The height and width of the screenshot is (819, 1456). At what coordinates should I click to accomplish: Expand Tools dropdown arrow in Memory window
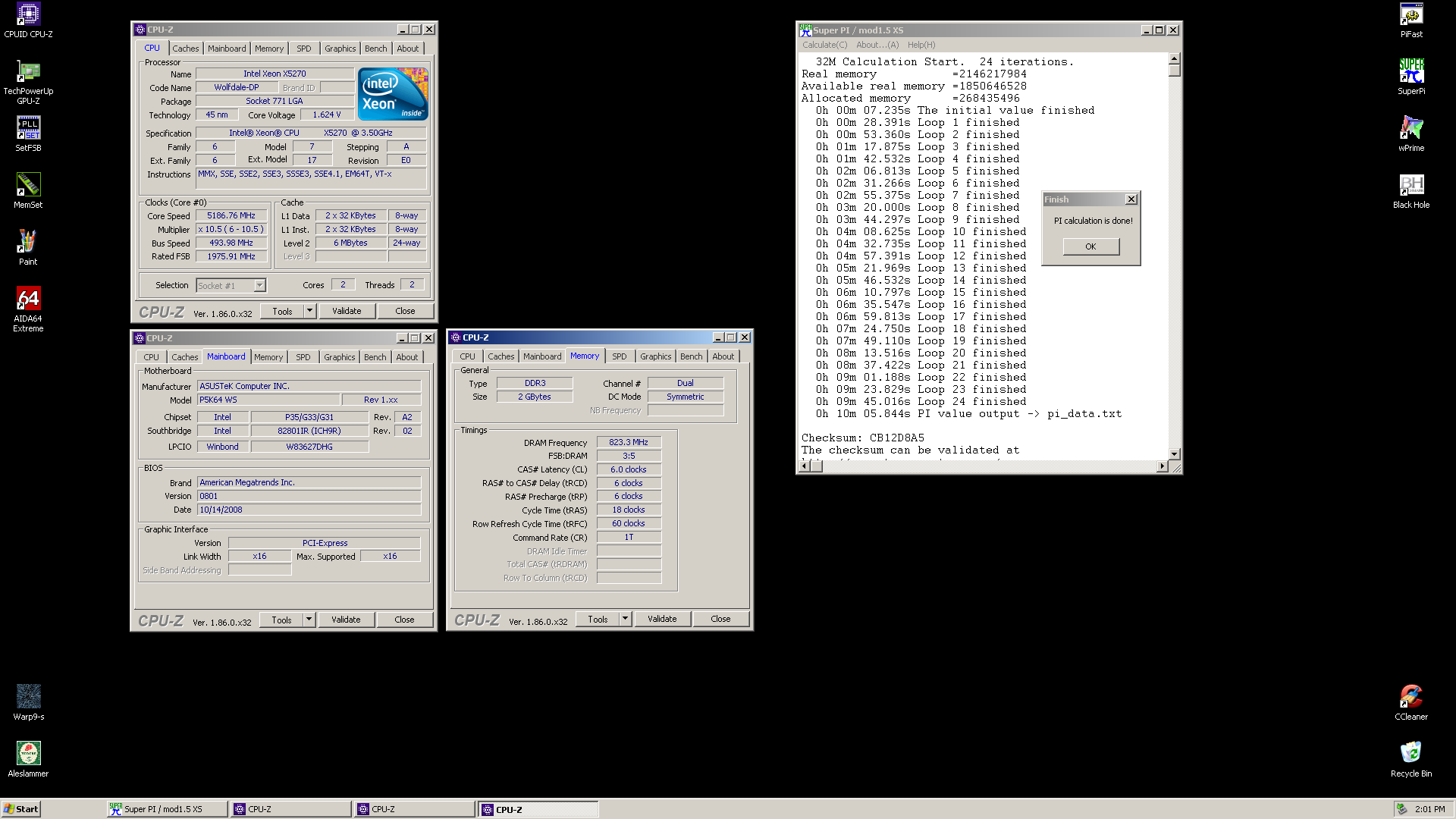pos(625,619)
